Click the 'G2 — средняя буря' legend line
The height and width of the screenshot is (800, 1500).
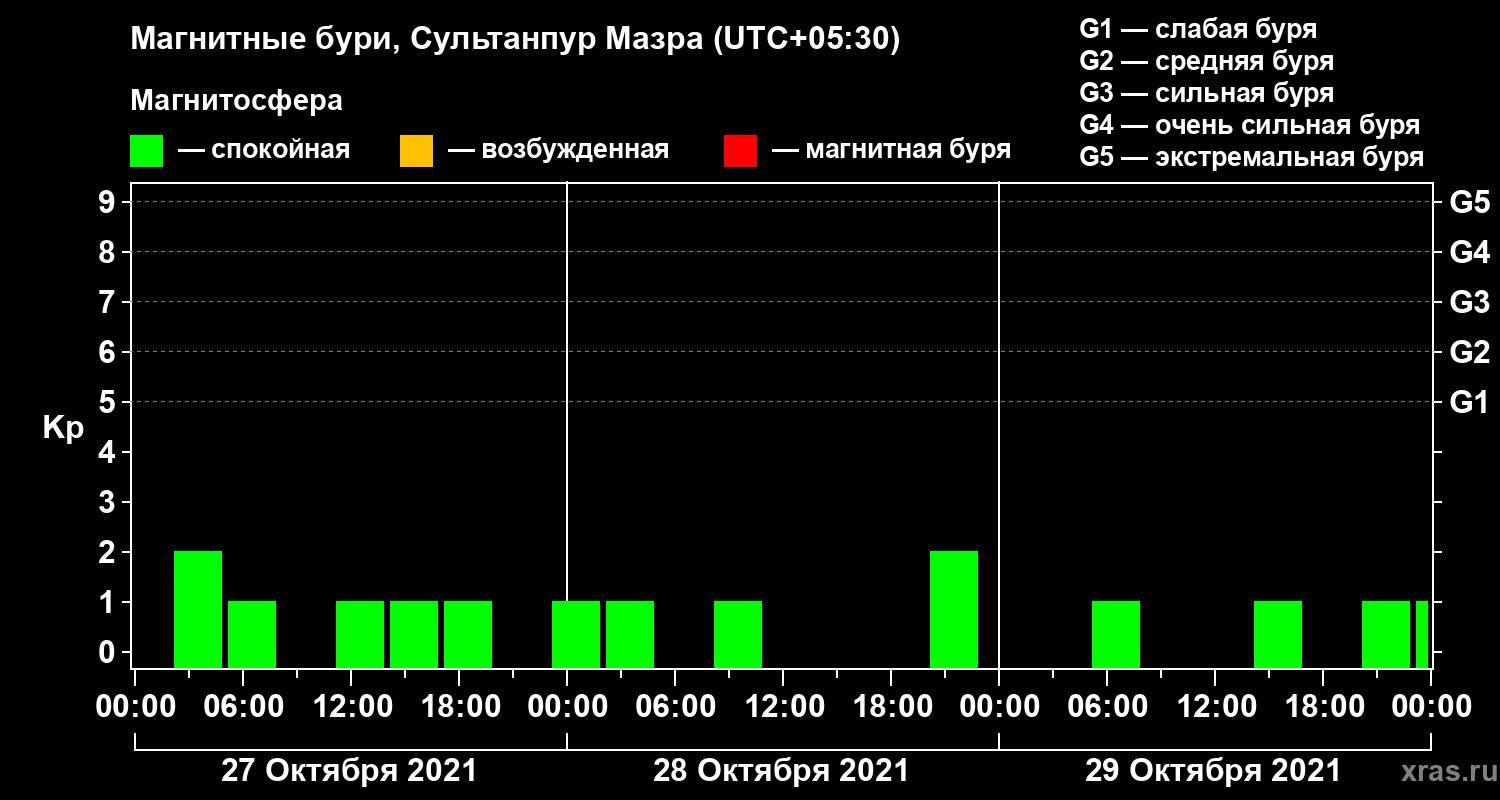tap(1206, 61)
